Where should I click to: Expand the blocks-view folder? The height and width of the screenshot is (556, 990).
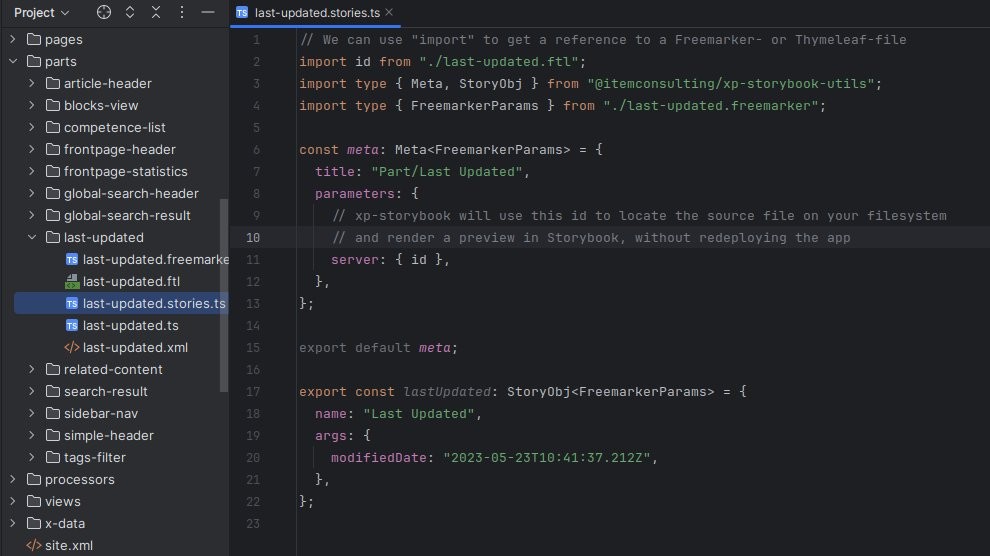click(32, 105)
